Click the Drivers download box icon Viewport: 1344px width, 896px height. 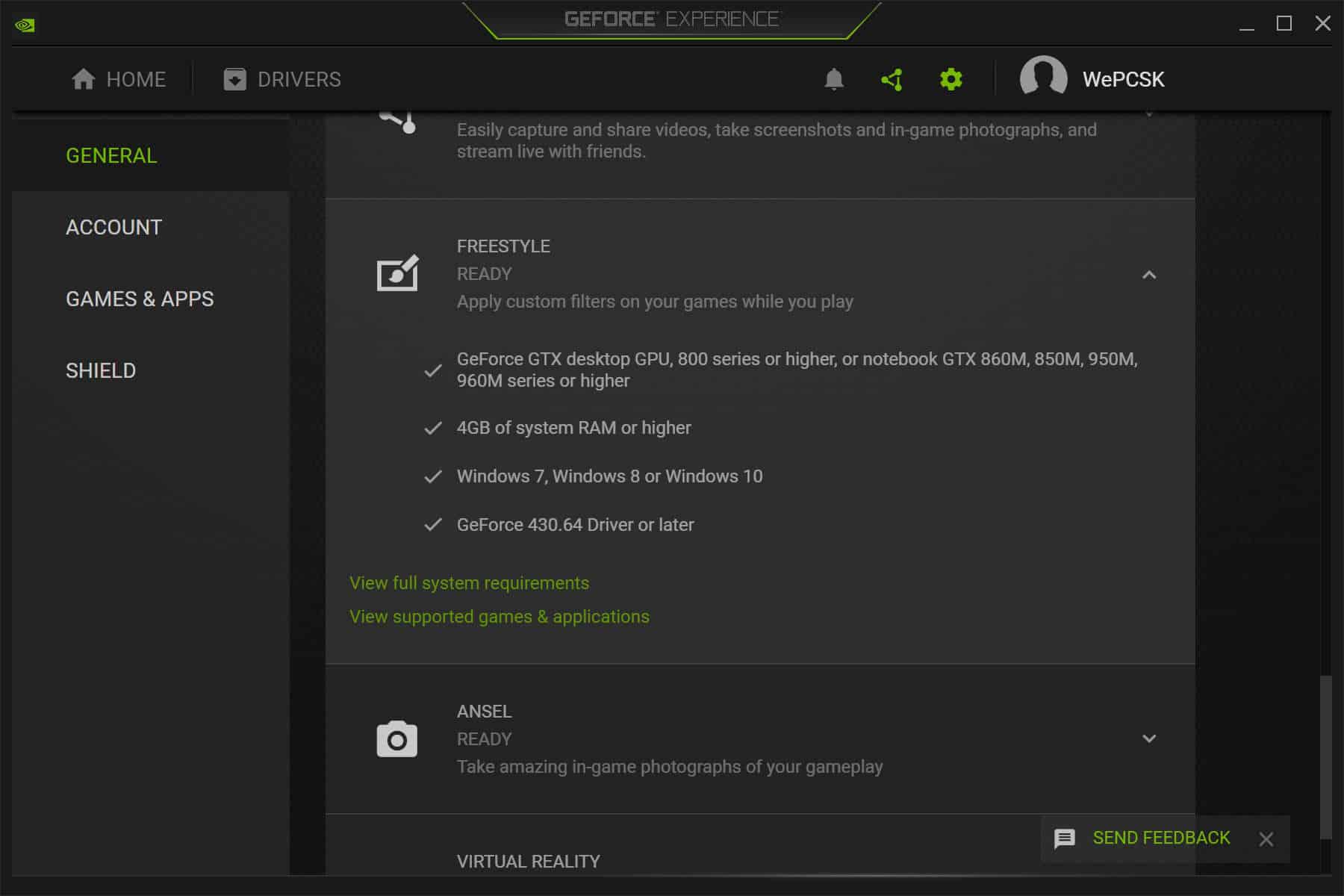pyautogui.click(x=234, y=79)
